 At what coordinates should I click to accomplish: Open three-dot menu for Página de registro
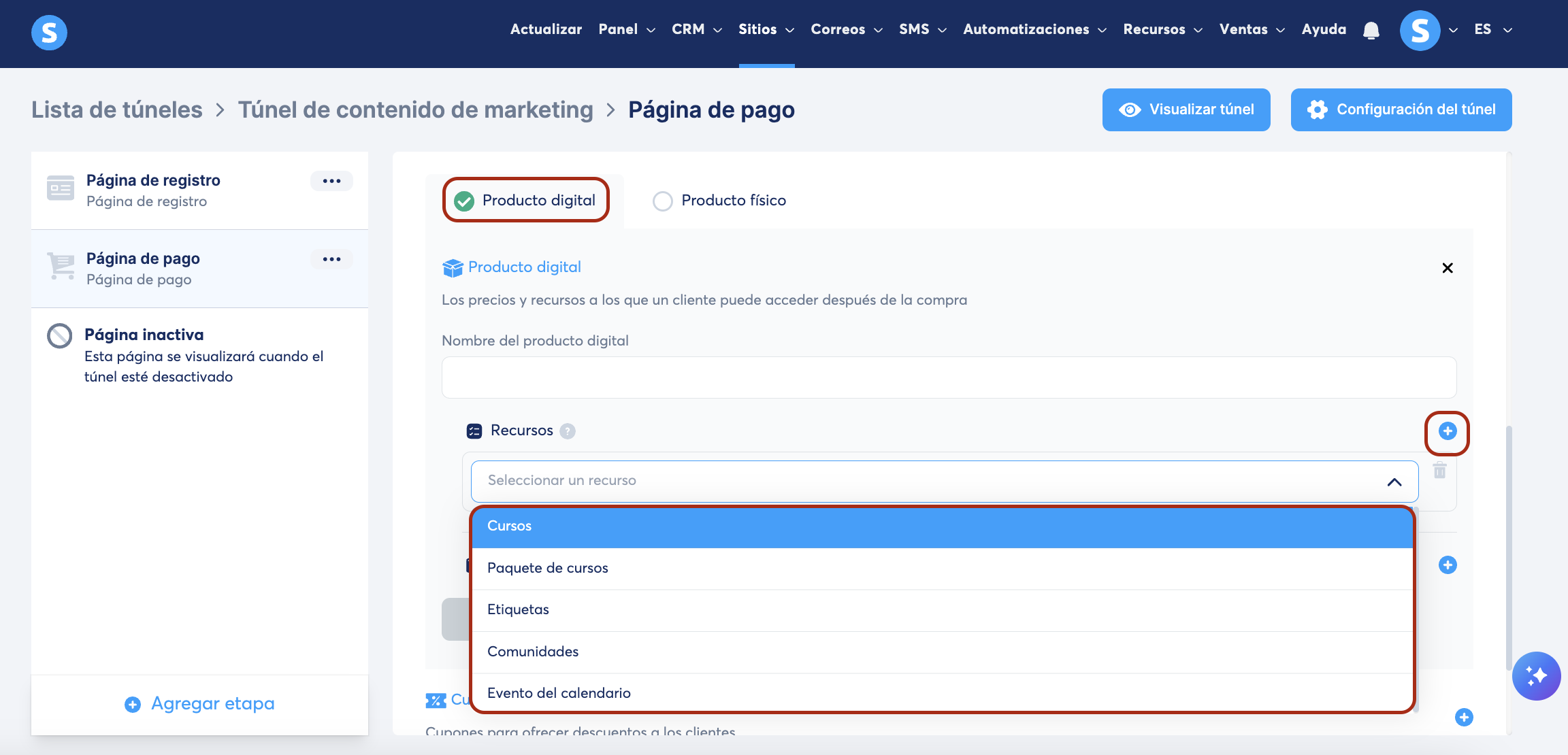click(331, 181)
